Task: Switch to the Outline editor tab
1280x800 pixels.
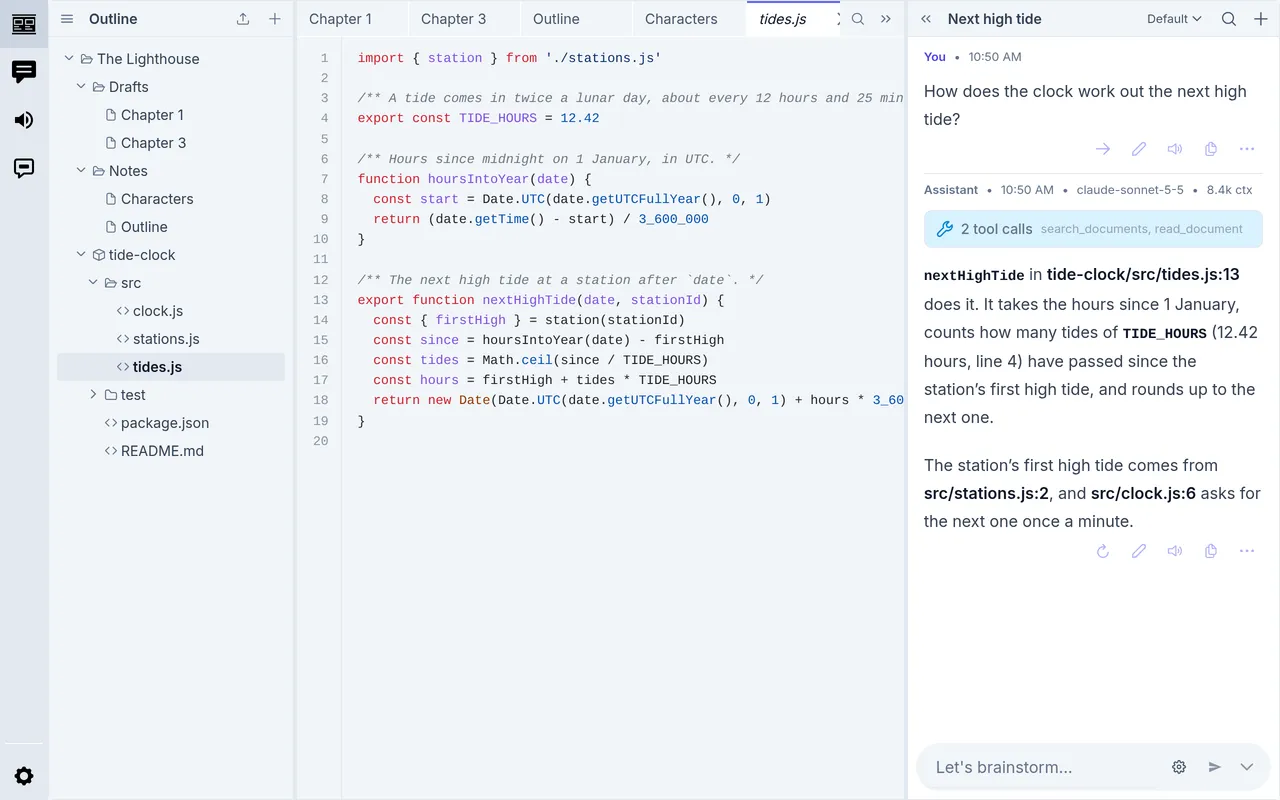Action: (x=556, y=19)
